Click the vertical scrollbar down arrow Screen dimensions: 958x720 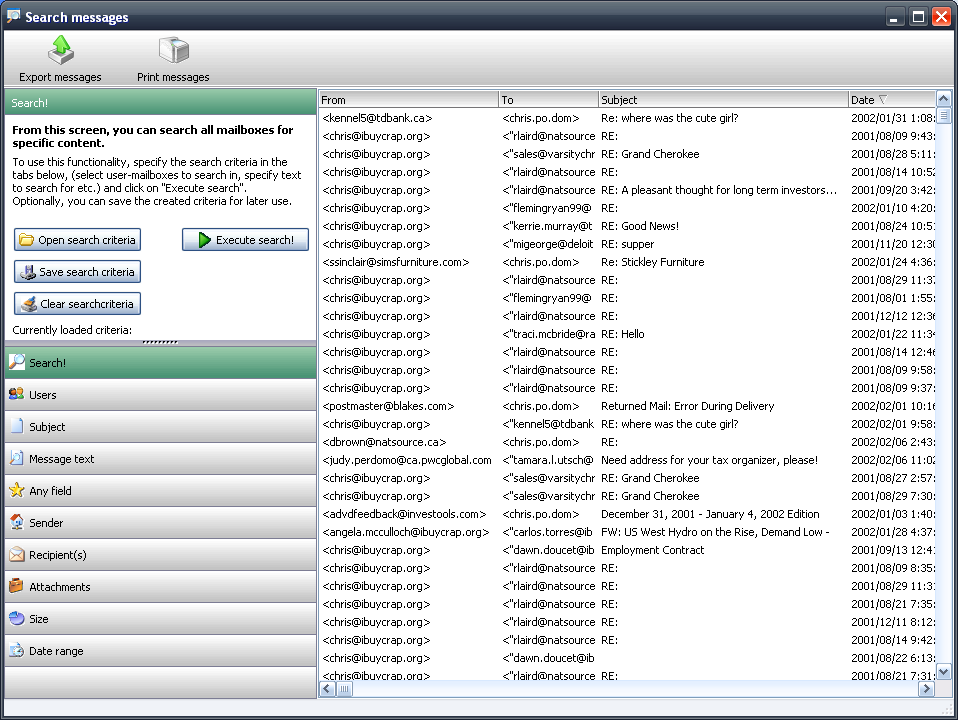tap(943, 672)
